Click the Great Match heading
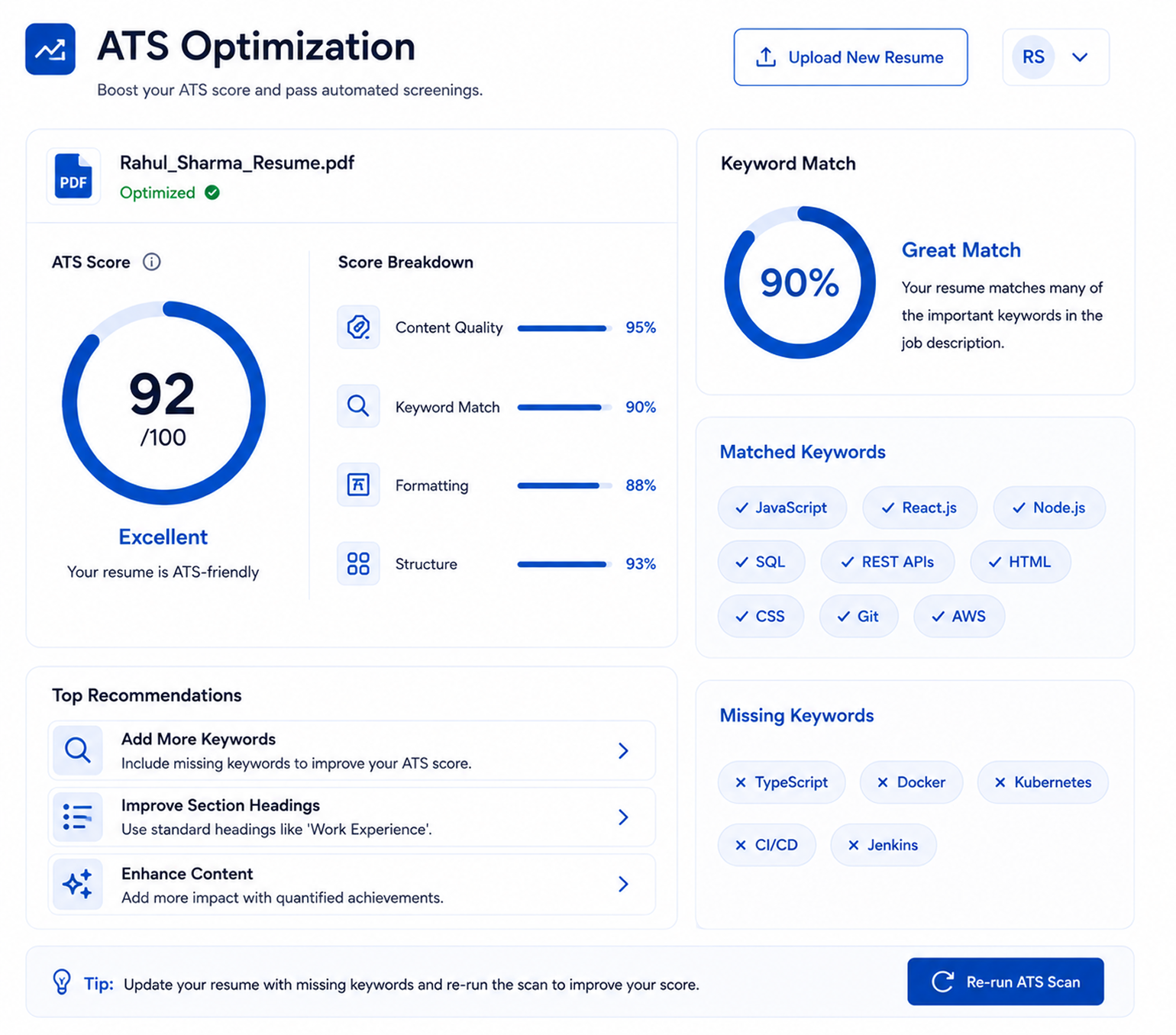This screenshot has width=1176, height=1035. pyautogui.click(x=961, y=250)
